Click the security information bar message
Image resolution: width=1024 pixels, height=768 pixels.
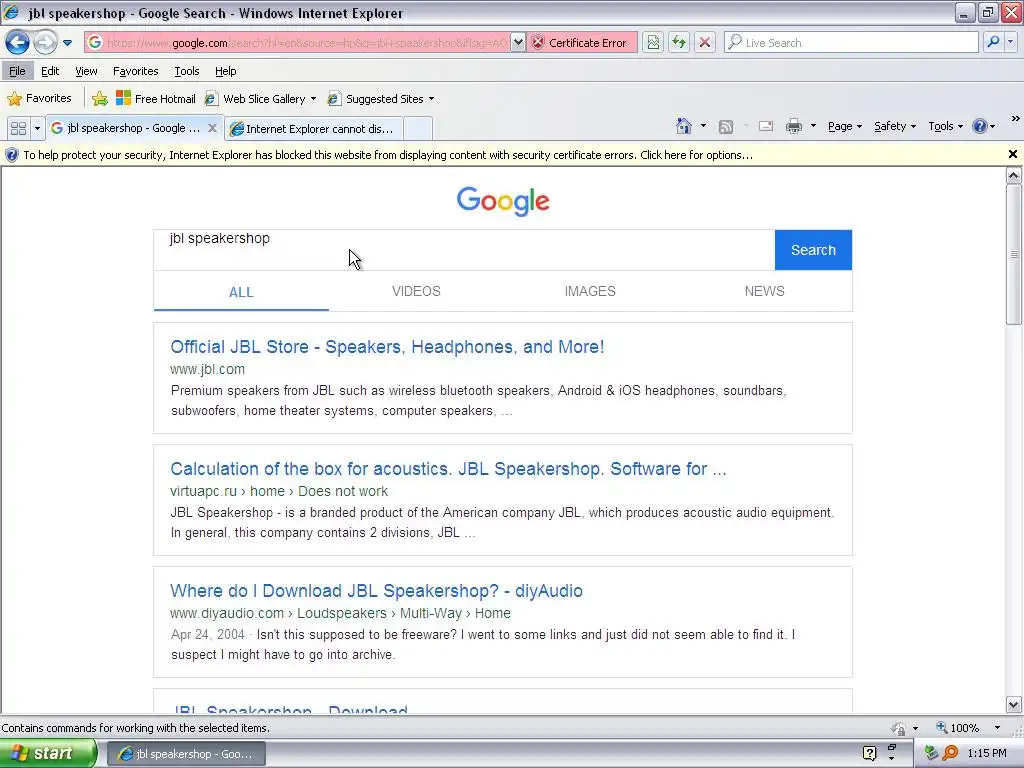(388, 155)
